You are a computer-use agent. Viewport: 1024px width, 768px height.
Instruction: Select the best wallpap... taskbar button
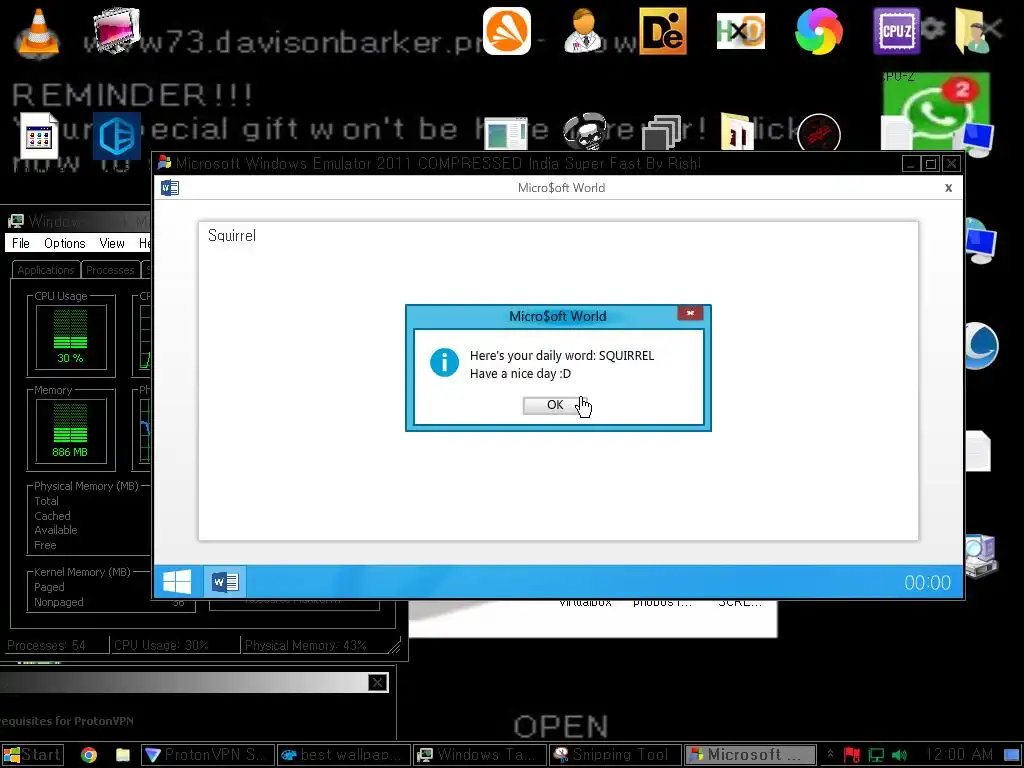[344, 755]
